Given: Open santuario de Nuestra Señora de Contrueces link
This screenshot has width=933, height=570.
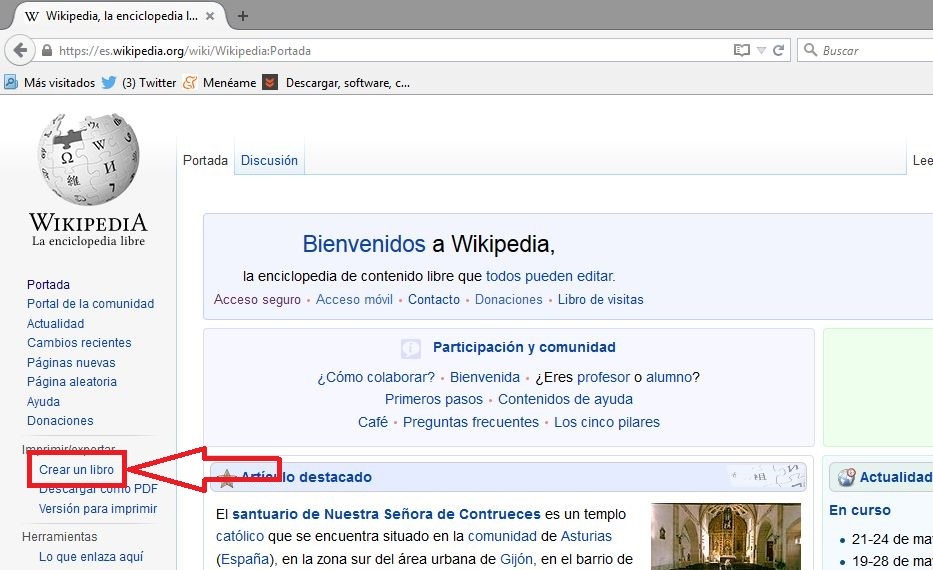Looking at the screenshot, I should (x=386, y=514).
